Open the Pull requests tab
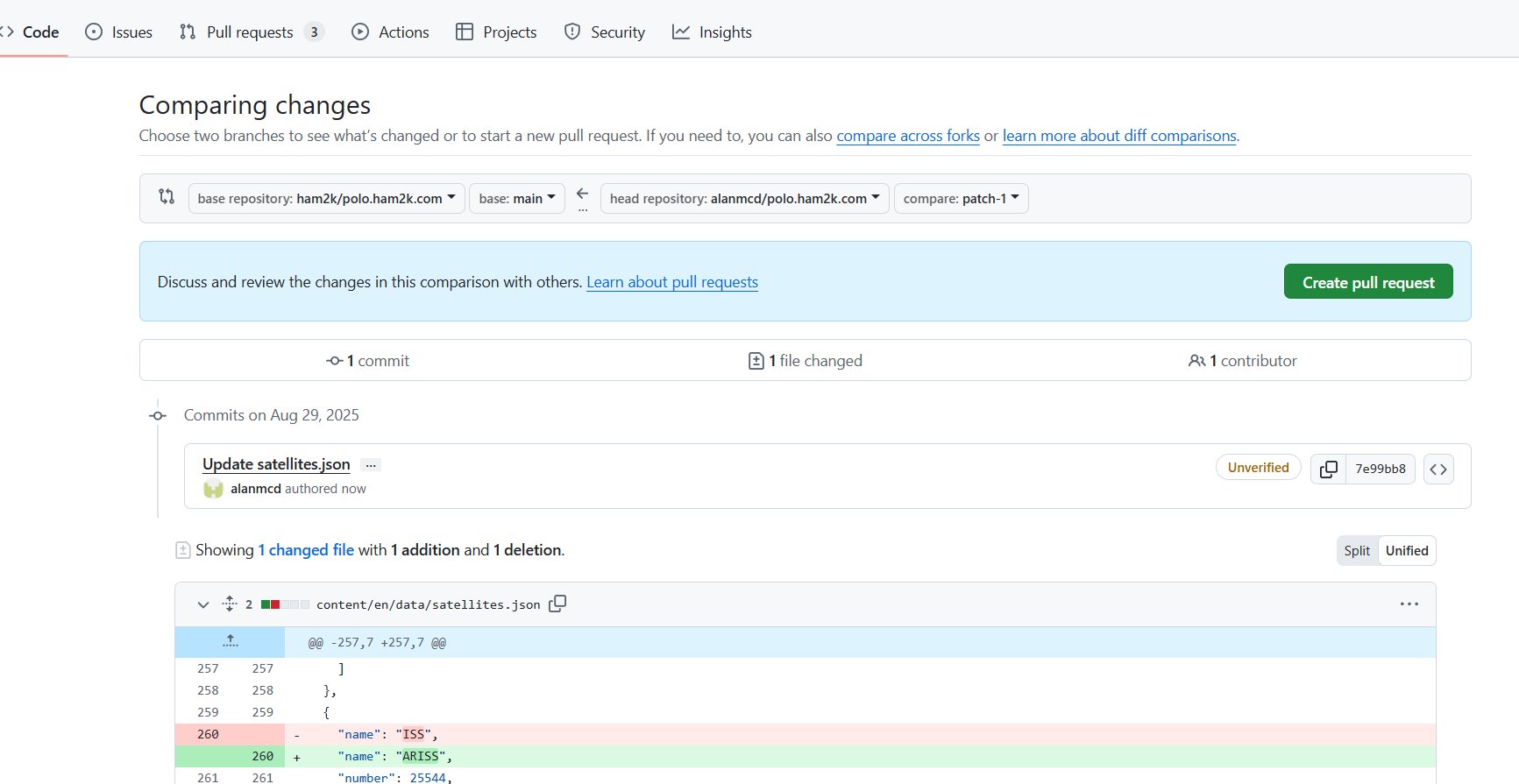Viewport: 1519px width, 784px height. coord(250,32)
